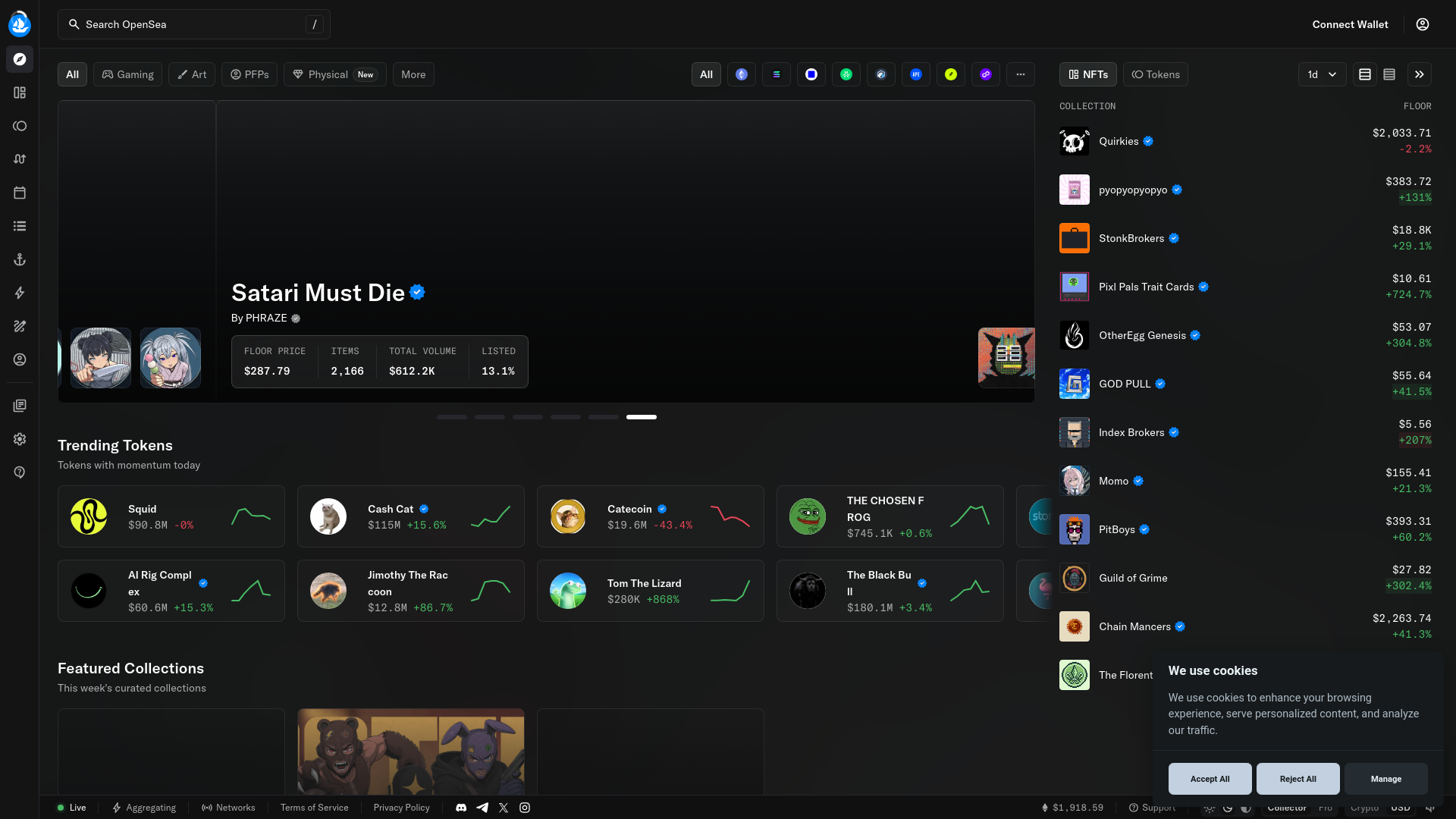Image resolution: width=1456 pixels, height=819 pixels.
Task: Toggle the NFTs view in right panel
Action: [1088, 74]
